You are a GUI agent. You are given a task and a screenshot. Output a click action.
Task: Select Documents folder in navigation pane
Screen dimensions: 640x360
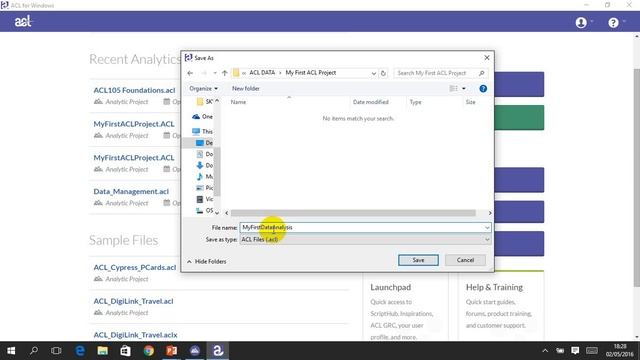pos(204,154)
